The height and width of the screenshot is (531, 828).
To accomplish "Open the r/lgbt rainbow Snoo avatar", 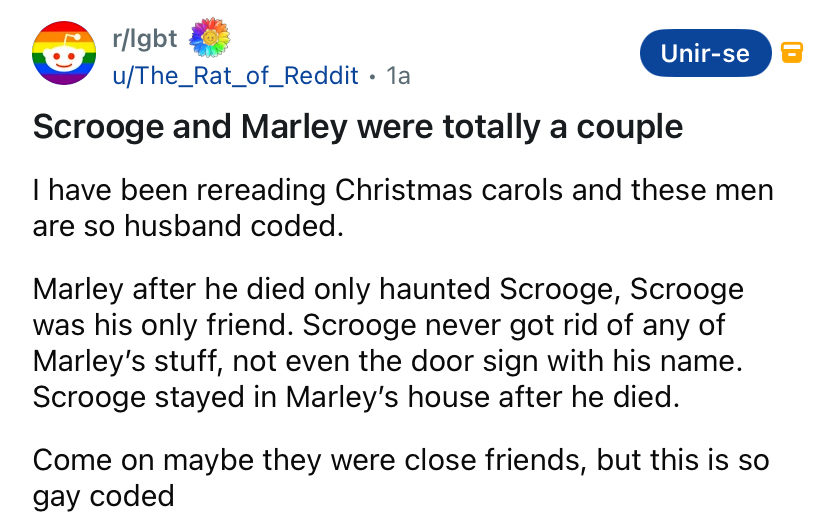I will tap(62, 54).
